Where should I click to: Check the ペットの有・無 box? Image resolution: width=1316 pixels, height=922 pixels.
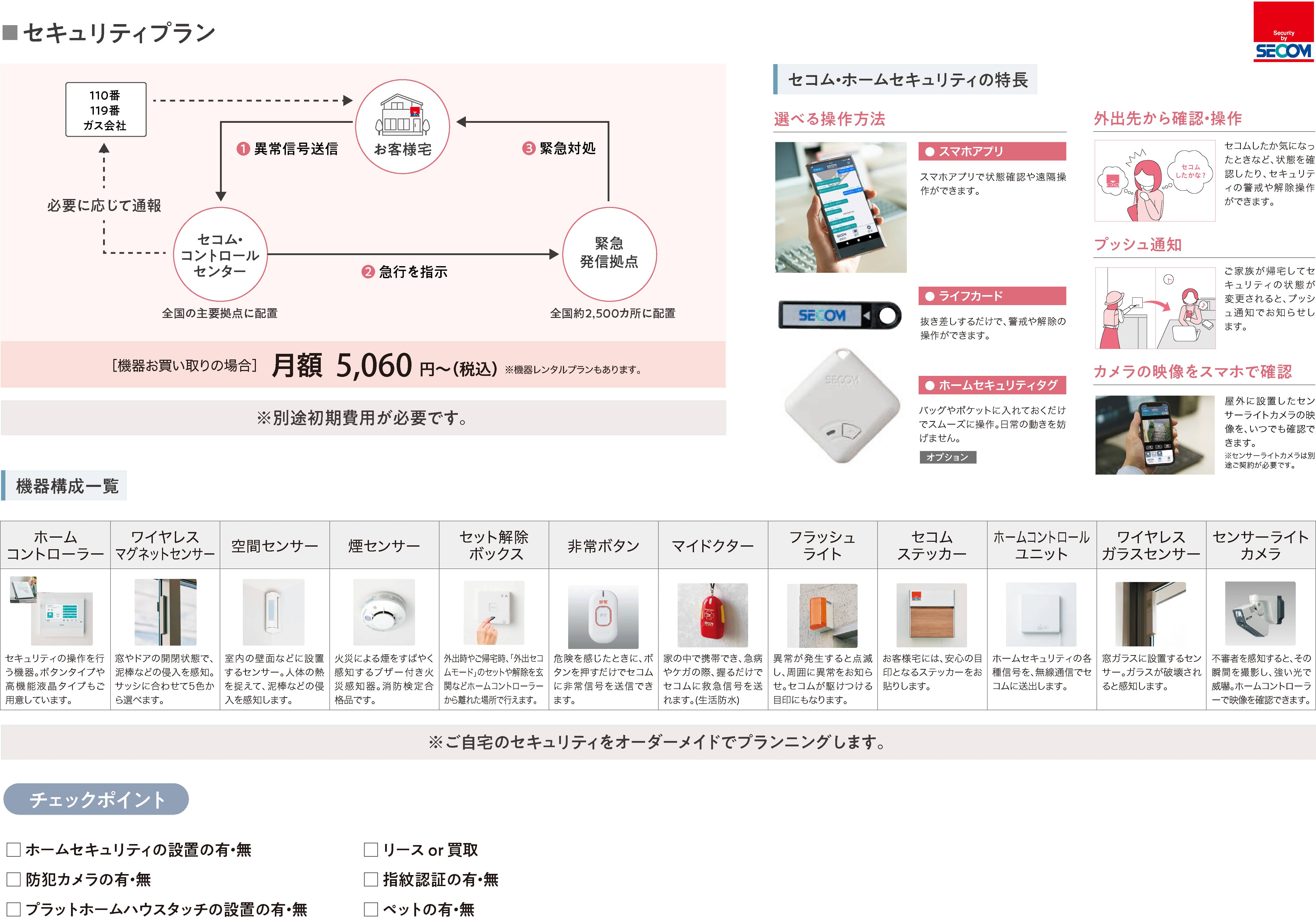[371, 909]
